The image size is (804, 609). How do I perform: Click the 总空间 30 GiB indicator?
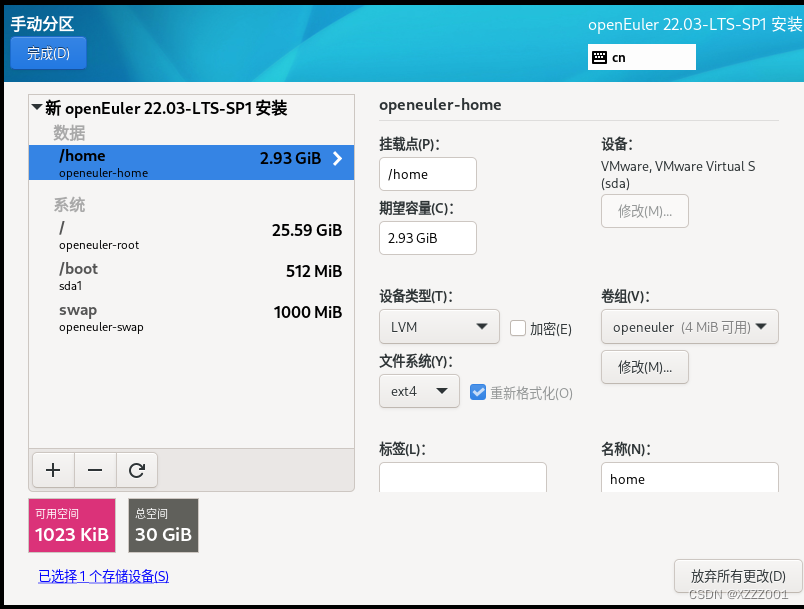[x=163, y=525]
